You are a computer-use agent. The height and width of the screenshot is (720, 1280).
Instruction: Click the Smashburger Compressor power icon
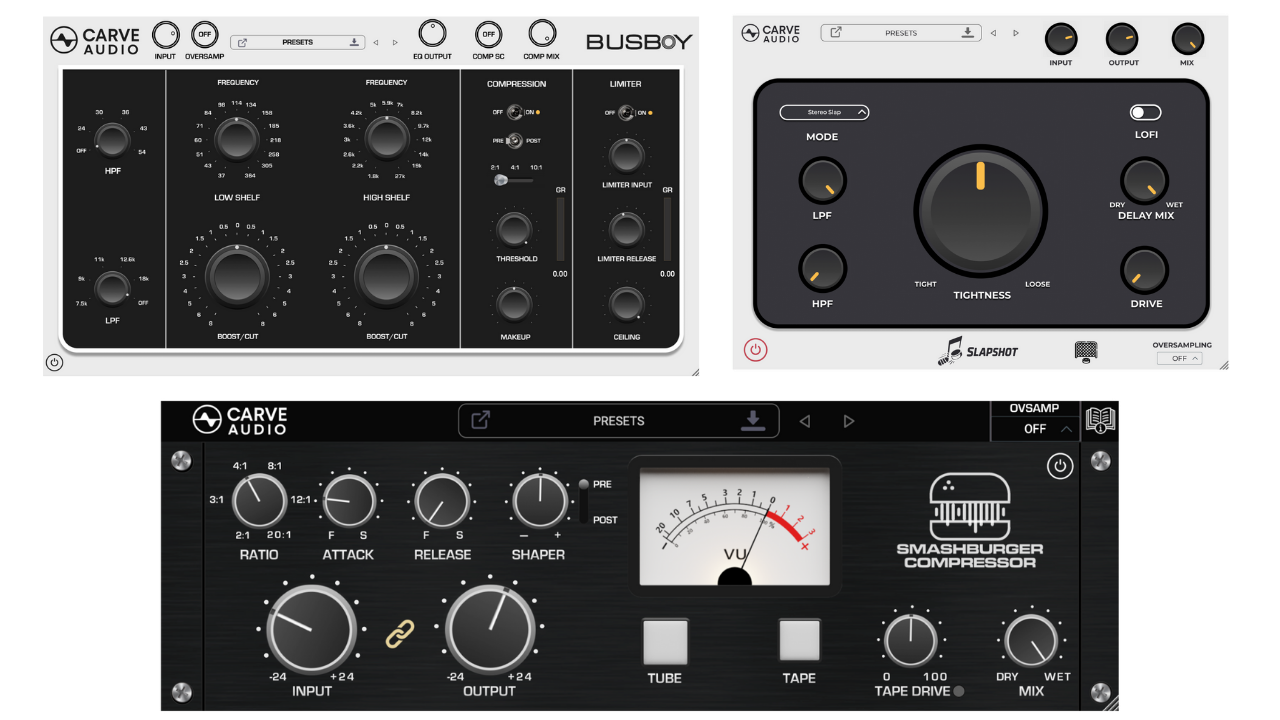click(1059, 466)
